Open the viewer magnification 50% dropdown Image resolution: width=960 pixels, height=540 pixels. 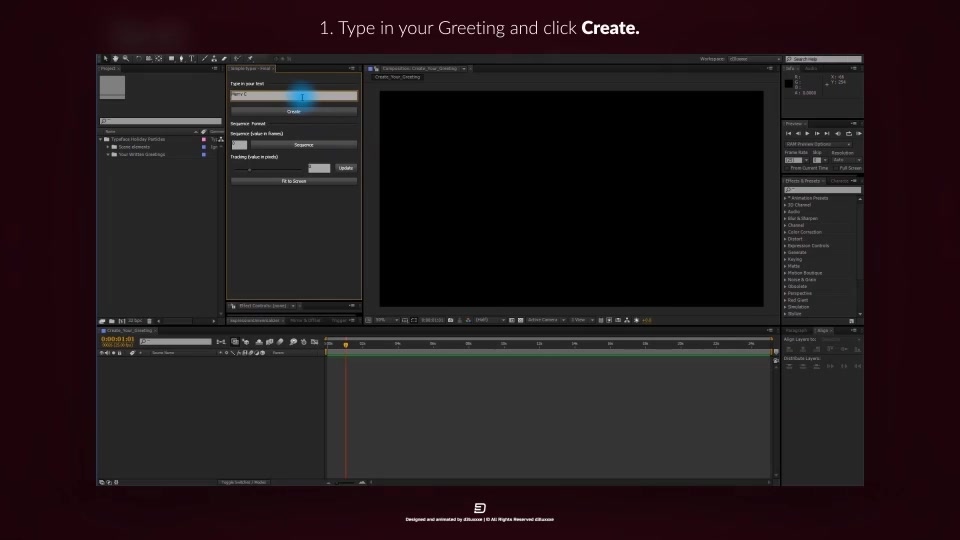tap(387, 320)
